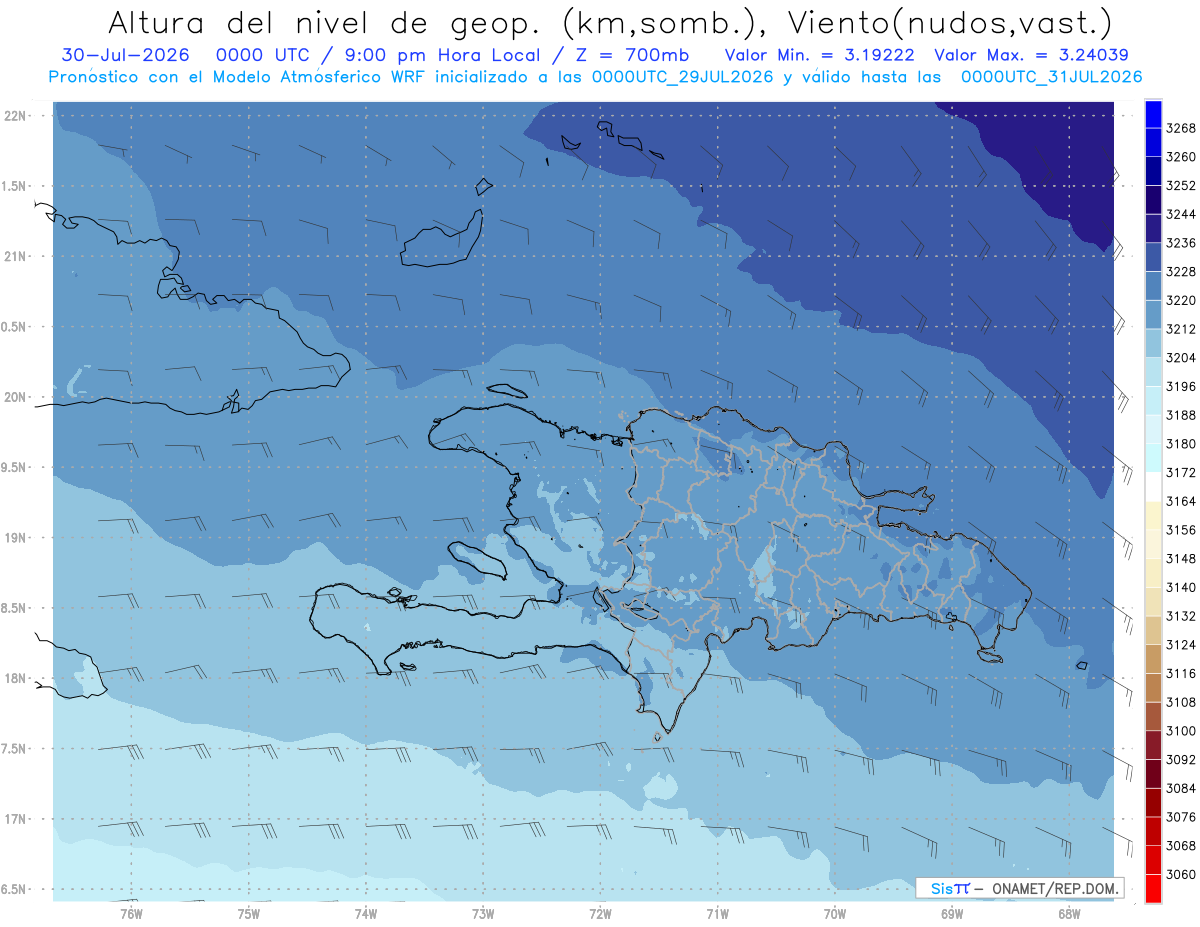The width and height of the screenshot is (1200, 927).
Task: Click the bottom red colorbar segment below 3060
Action: click(1152, 888)
